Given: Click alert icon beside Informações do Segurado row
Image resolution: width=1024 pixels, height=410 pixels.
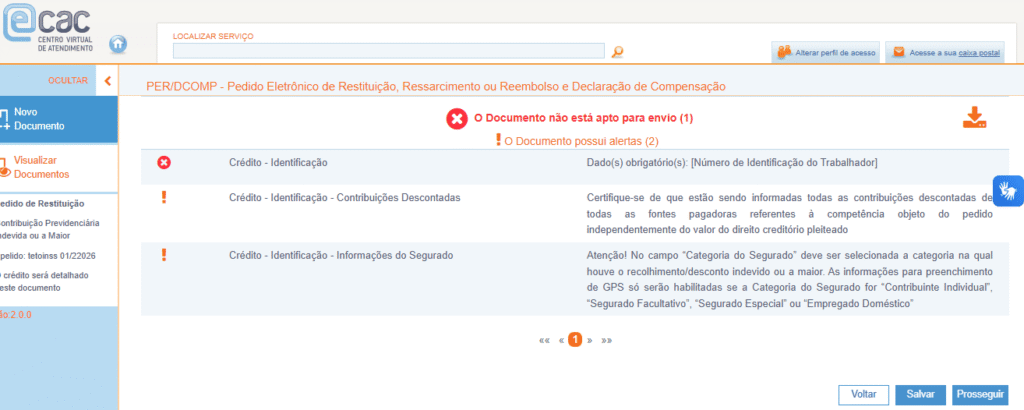Looking at the screenshot, I should [x=164, y=256].
